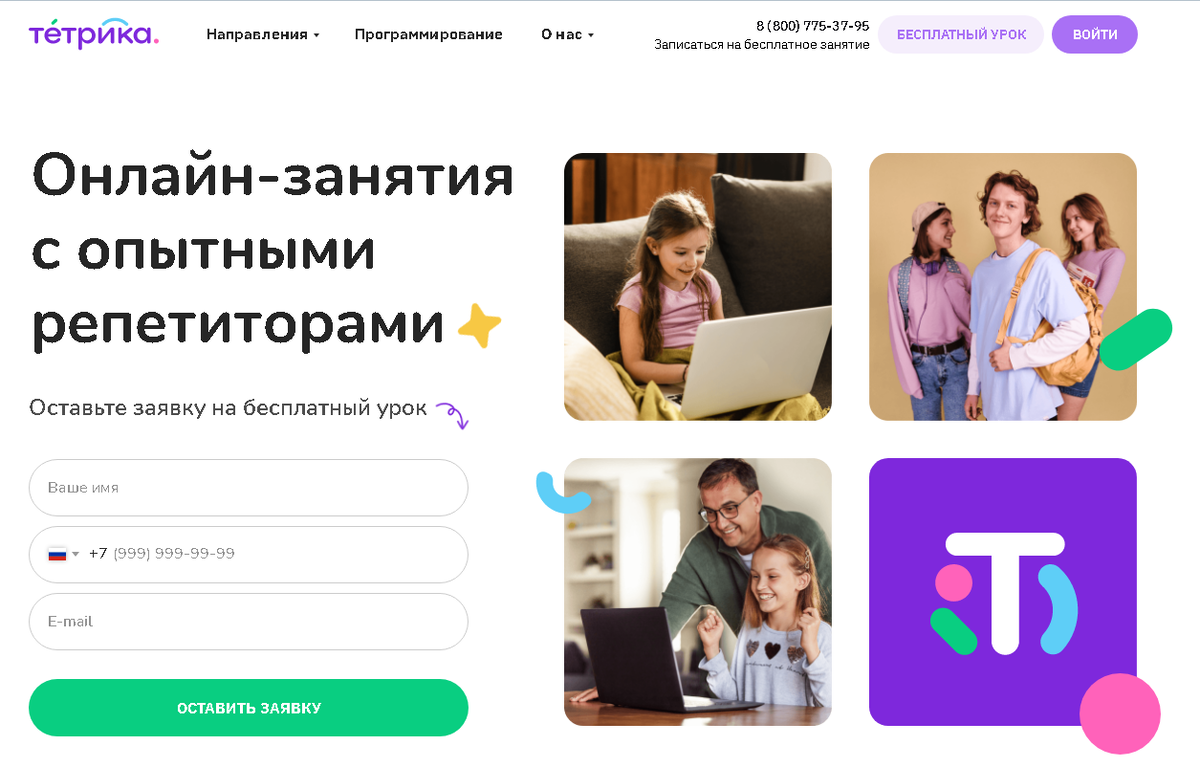The height and width of the screenshot is (767, 1200).
Task: Click the white T logo on purple tile
Action: click(x=1003, y=593)
